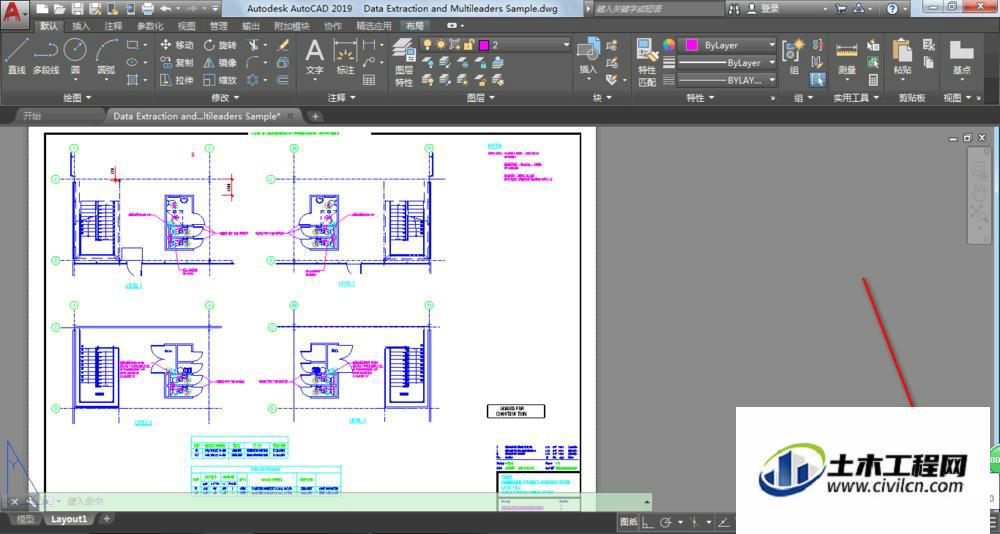Click the magenta layer color swatch

click(x=484, y=45)
